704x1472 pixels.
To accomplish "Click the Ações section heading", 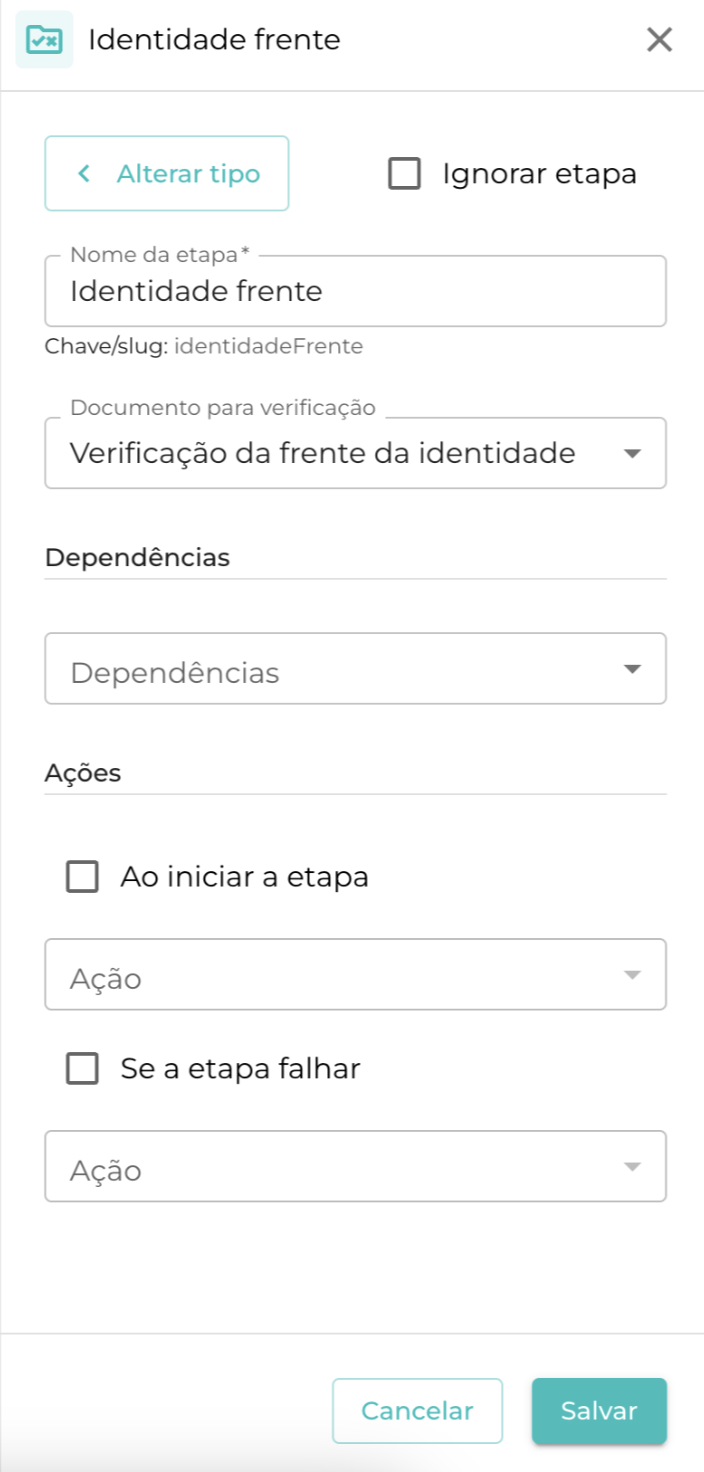I will point(83,773).
